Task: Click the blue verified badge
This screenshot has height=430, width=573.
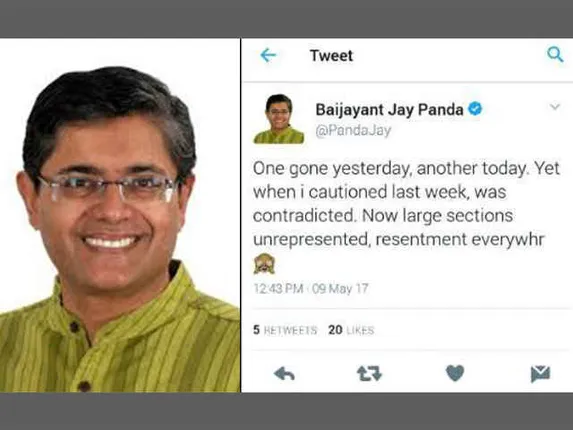Action: [475, 109]
